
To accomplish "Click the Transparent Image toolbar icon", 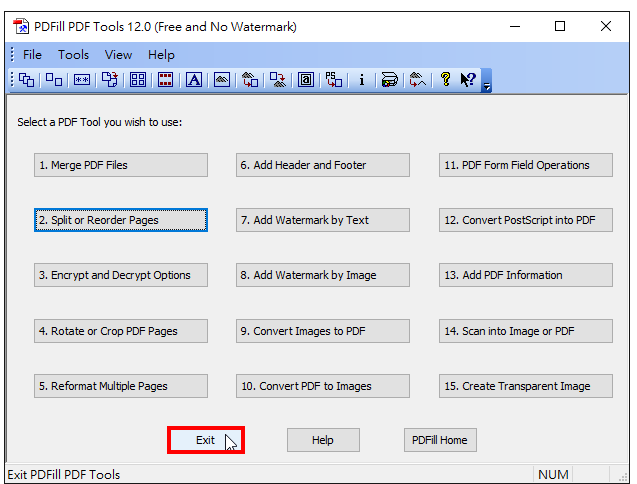I will tap(418, 80).
